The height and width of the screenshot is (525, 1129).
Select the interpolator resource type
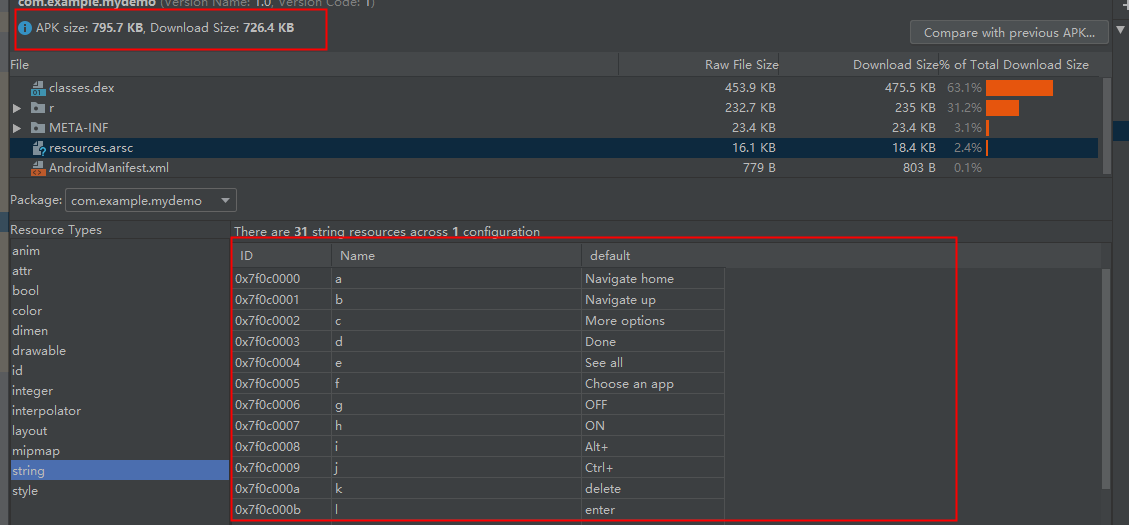pos(46,411)
